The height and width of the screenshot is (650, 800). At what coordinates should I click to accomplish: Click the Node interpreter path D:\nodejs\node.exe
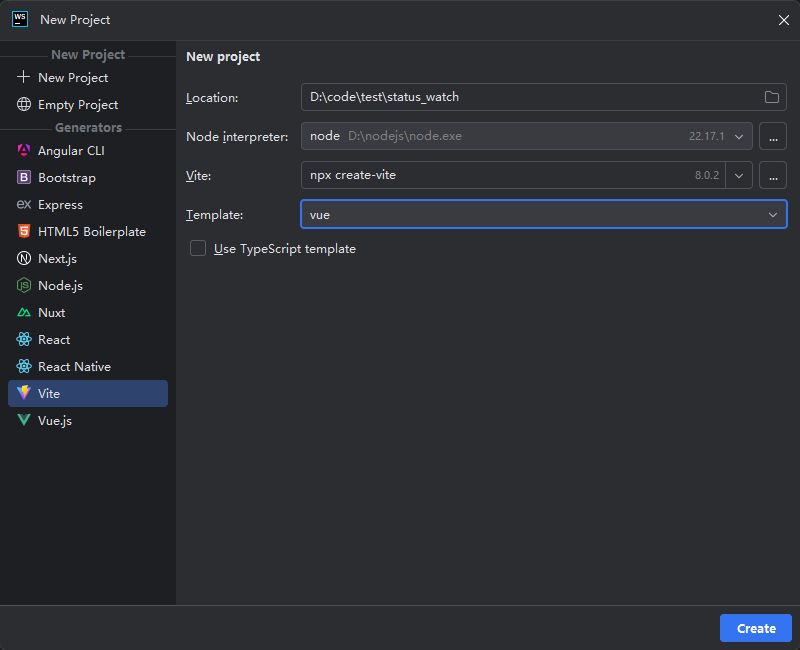pos(405,136)
